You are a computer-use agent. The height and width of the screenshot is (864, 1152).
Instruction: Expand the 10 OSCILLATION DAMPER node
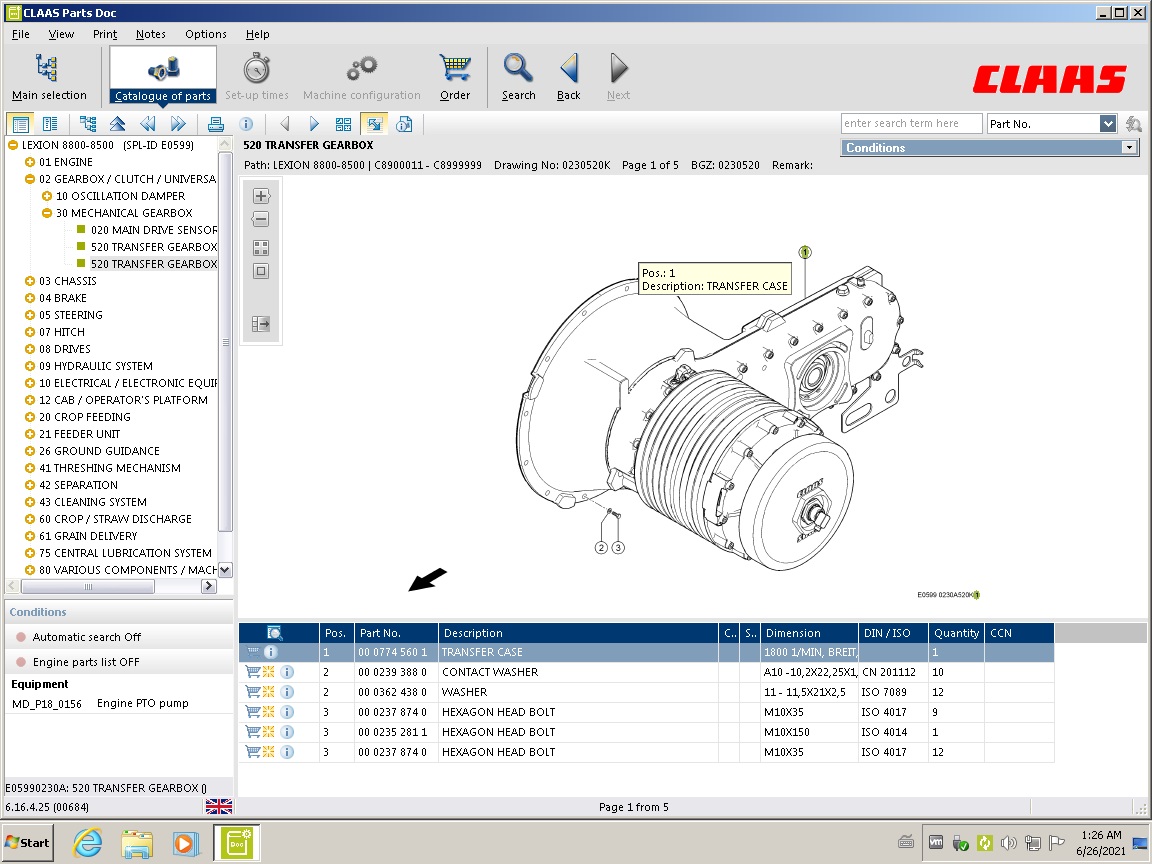[47, 196]
